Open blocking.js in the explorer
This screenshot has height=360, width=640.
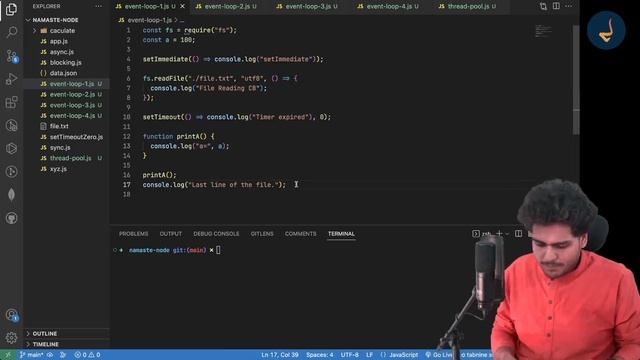pyautogui.click(x=67, y=62)
